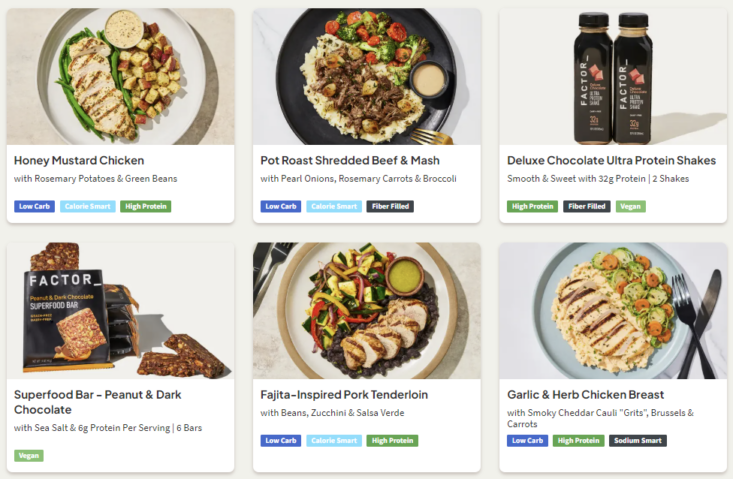Select Sodium Smart tag on Garlic Herb Chicken

click(638, 440)
